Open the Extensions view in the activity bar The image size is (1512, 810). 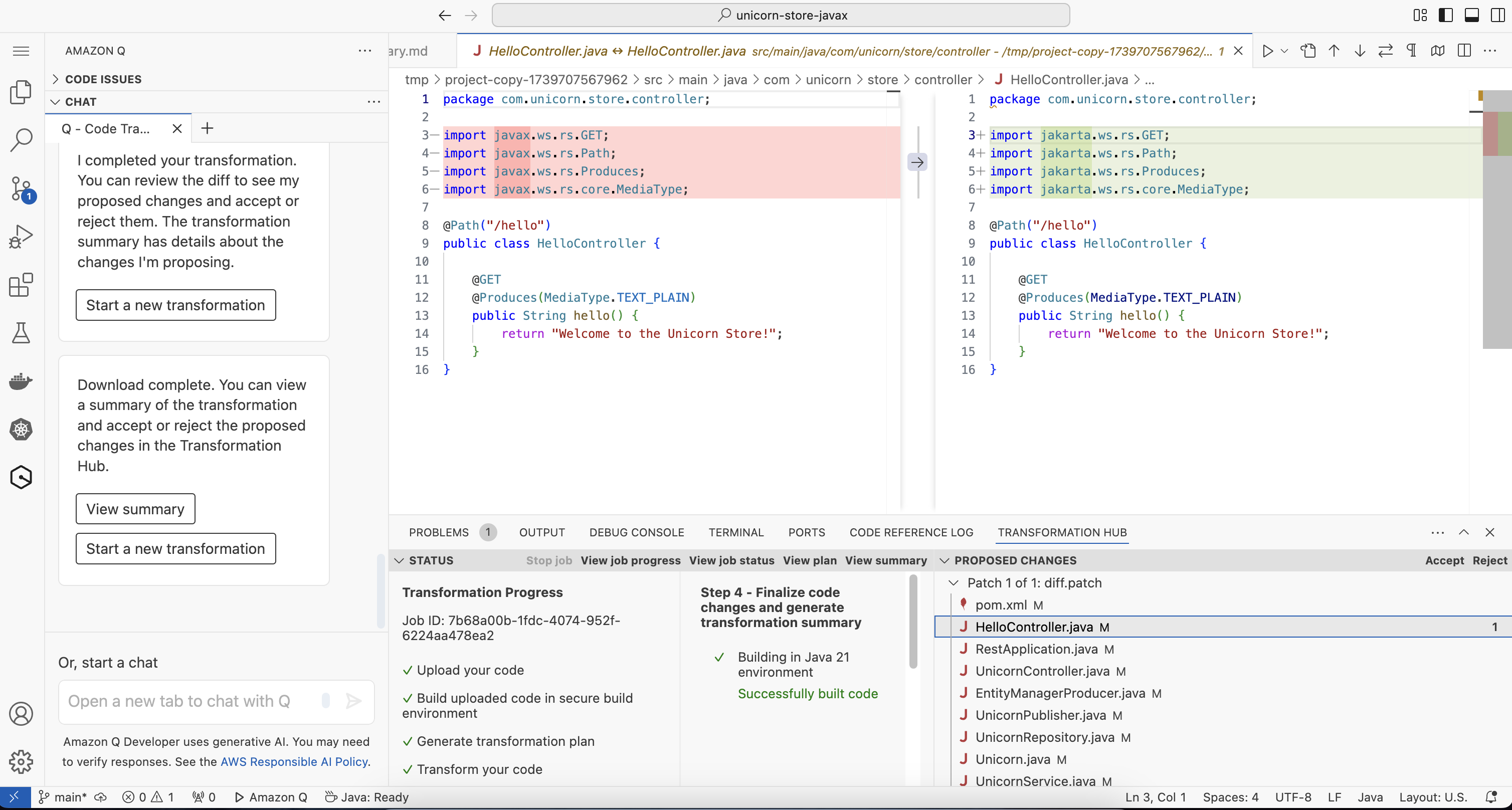pos(21,285)
